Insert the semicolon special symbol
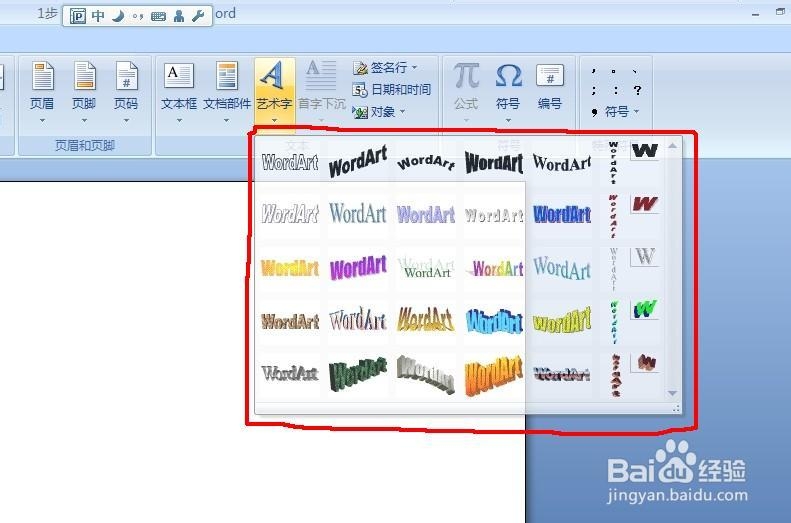 click(x=594, y=91)
